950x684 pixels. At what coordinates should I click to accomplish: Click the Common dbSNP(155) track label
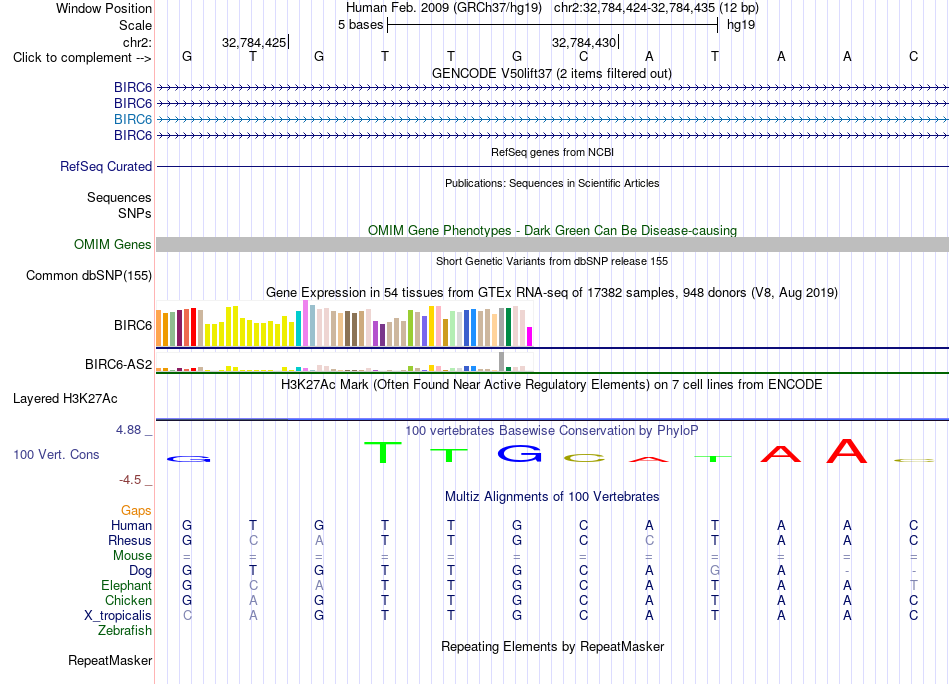coord(88,276)
